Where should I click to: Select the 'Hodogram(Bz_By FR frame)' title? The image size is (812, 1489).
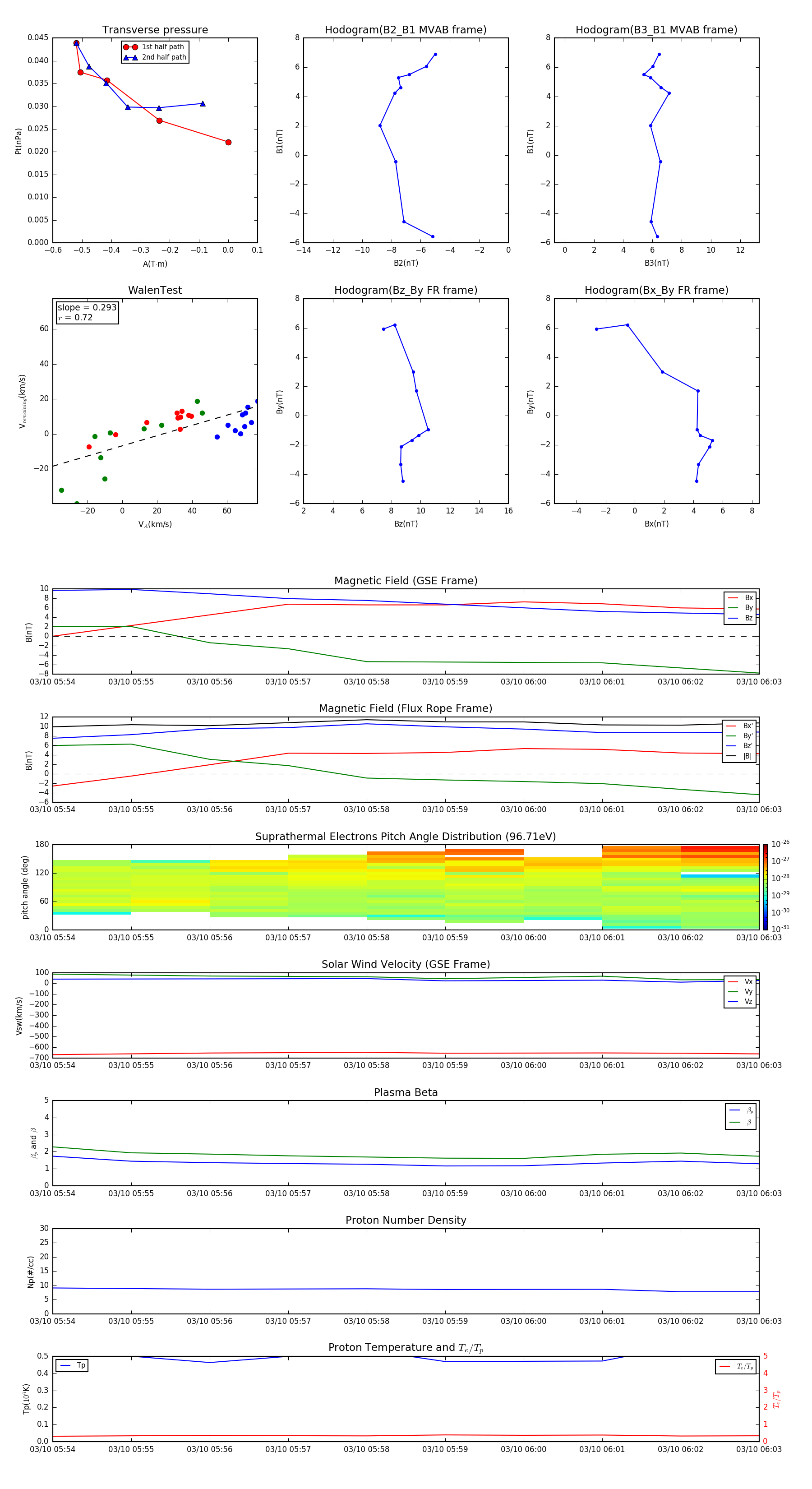pos(406,290)
